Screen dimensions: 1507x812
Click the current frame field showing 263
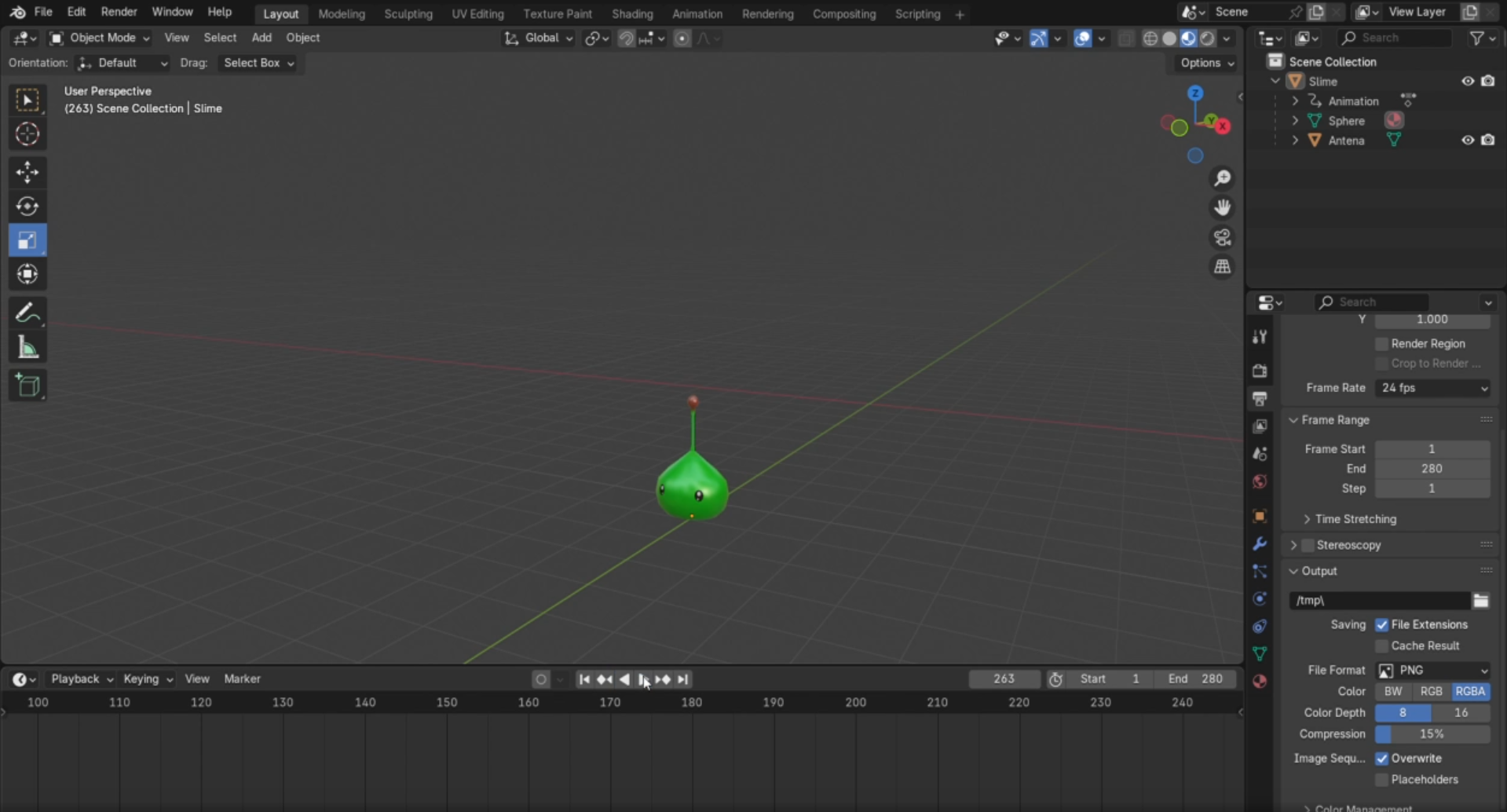pyautogui.click(x=1004, y=678)
